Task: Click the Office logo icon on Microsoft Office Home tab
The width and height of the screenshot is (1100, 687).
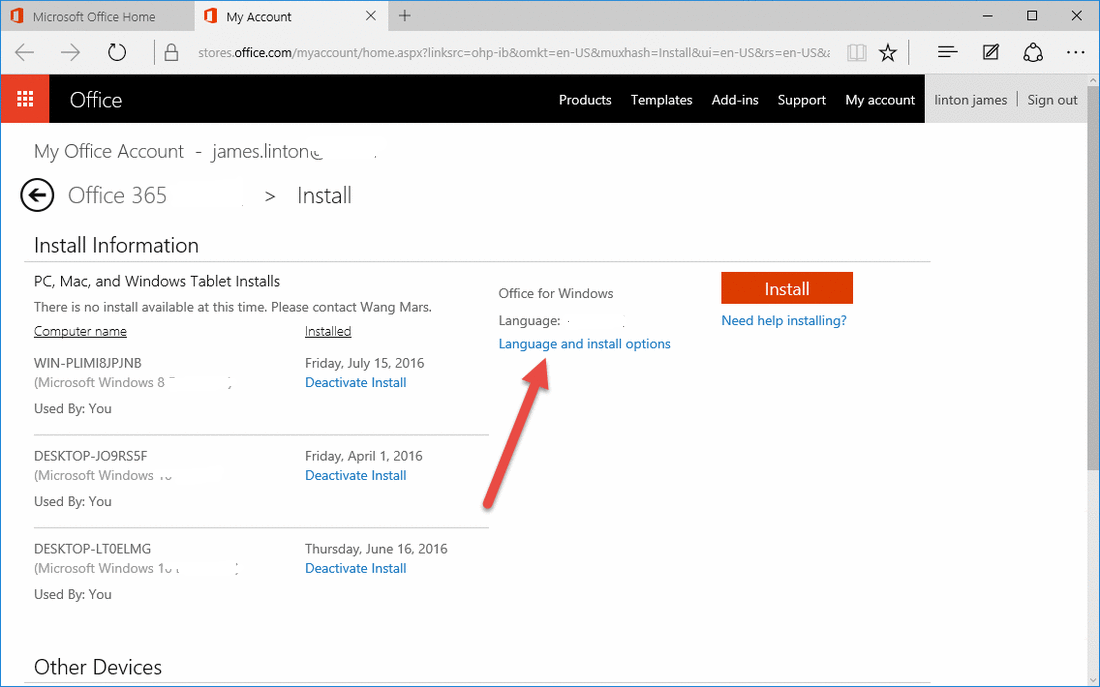Action: pos(17,16)
